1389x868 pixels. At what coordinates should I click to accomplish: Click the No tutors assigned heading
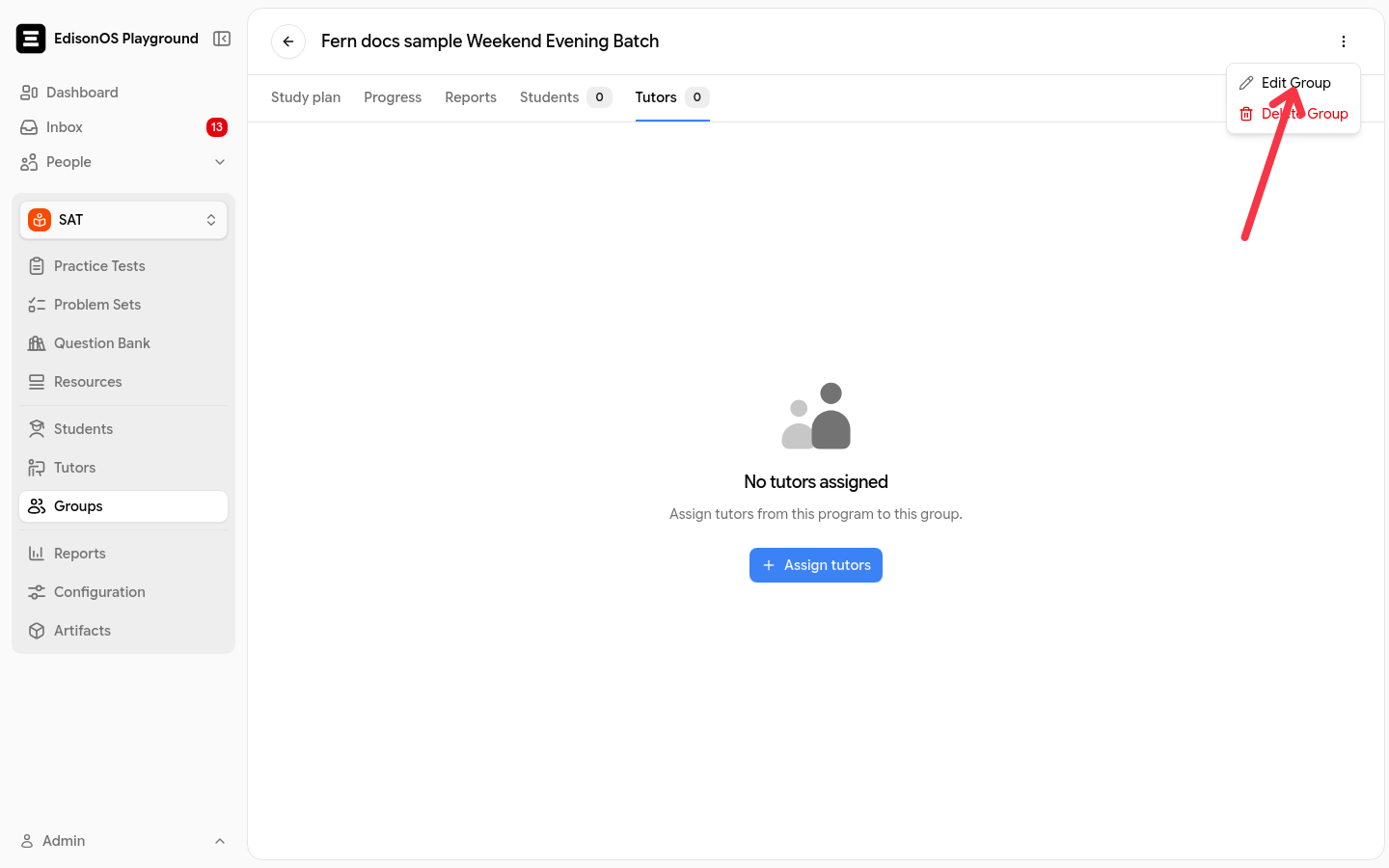(816, 482)
